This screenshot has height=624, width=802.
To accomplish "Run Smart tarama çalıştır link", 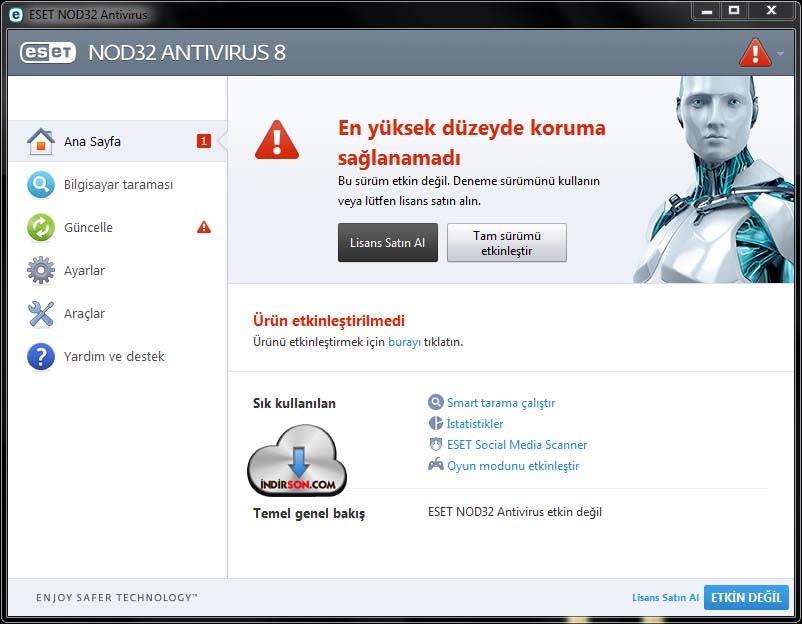I will (x=501, y=403).
